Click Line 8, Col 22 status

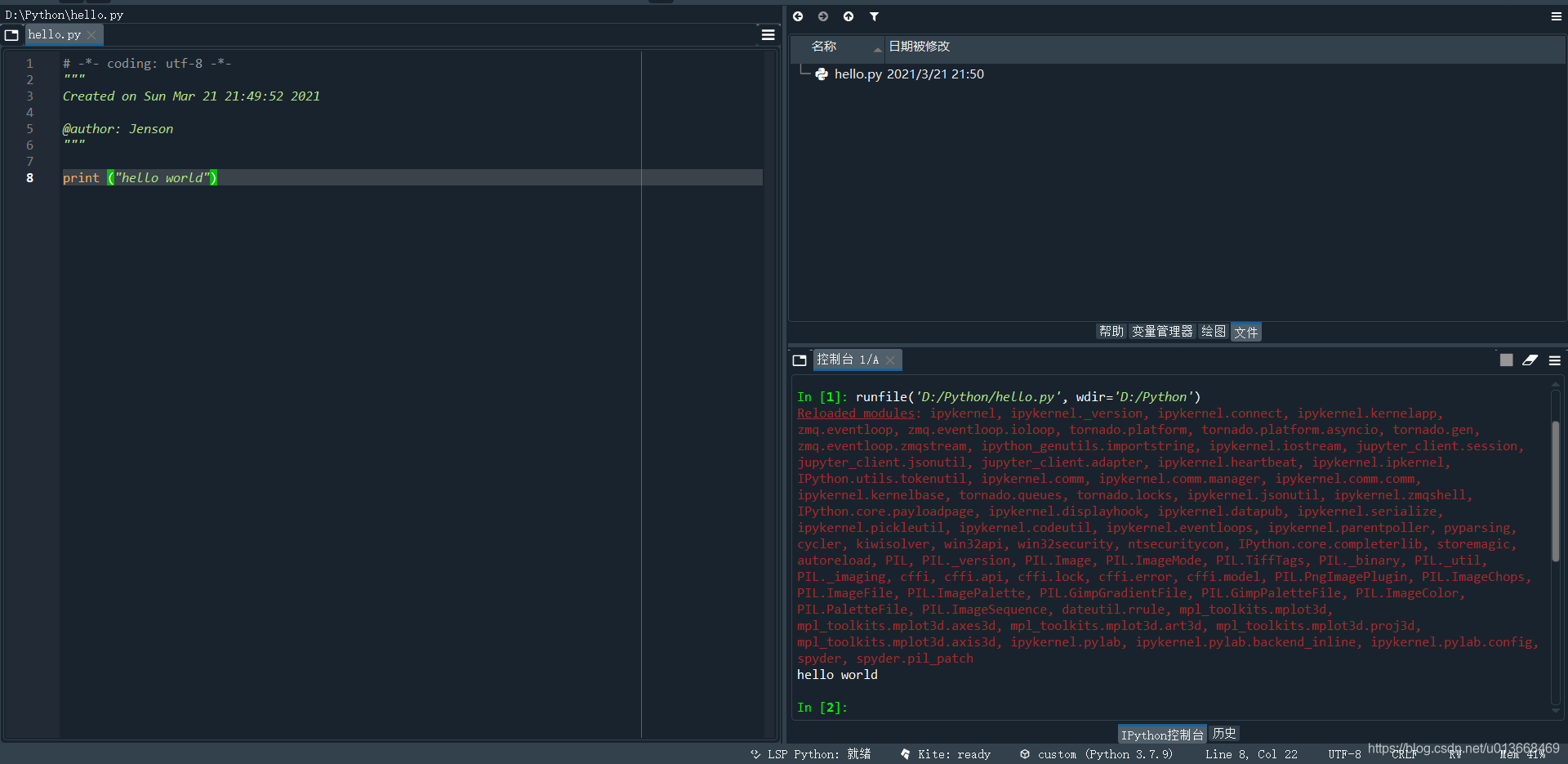coord(1251,754)
